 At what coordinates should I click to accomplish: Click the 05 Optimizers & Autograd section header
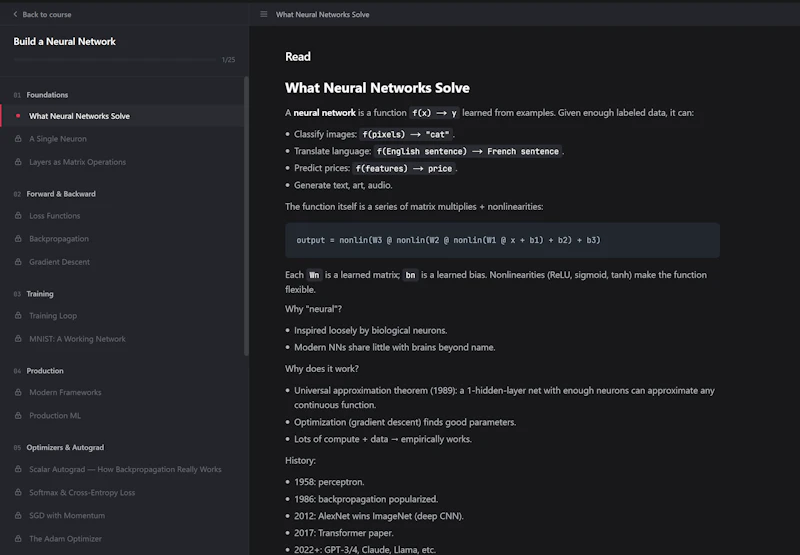59,447
